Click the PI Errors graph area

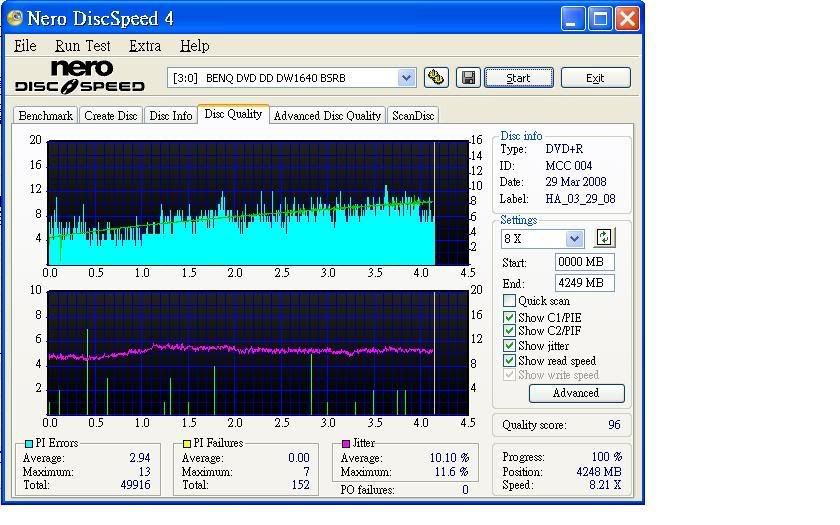coord(258,202)
